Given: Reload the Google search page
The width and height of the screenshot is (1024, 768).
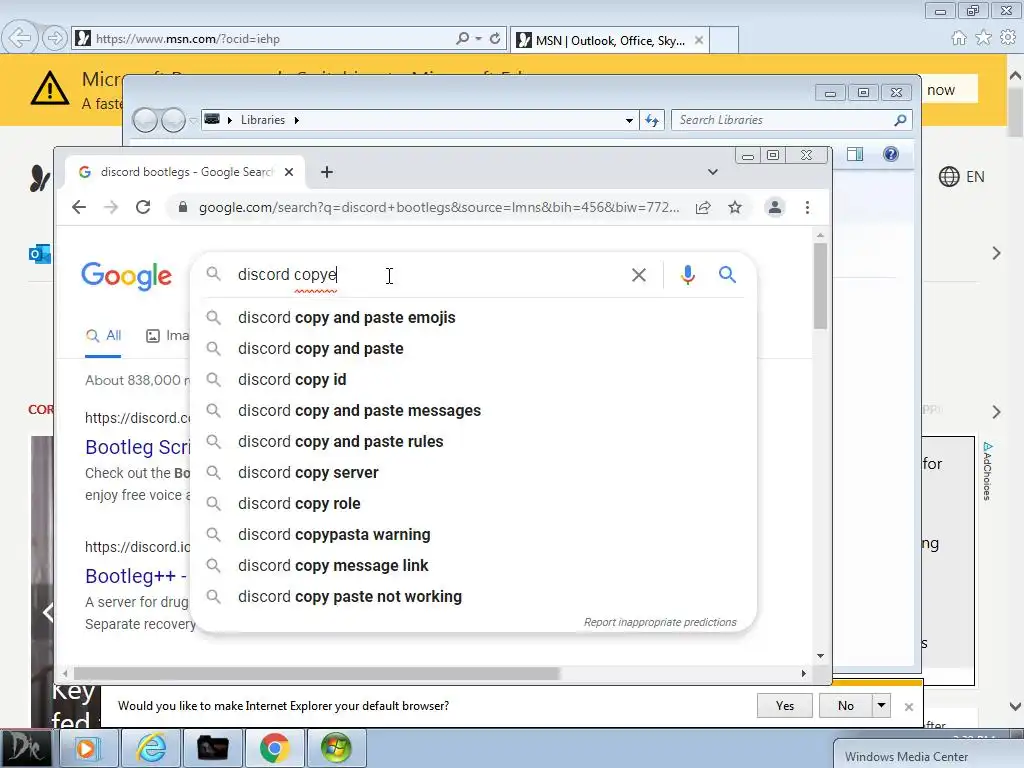Looking at the screenshot, I should [x=143, y=208].
